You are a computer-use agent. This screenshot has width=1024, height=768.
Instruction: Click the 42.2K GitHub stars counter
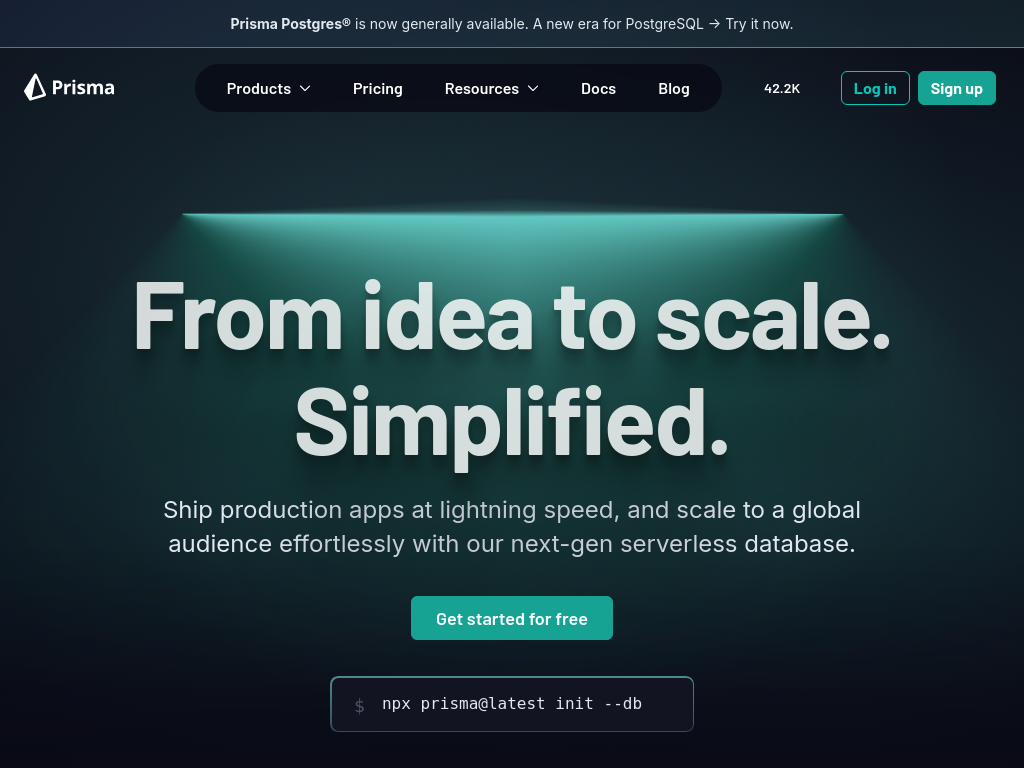pyautogui.click(x=781, y=88)
